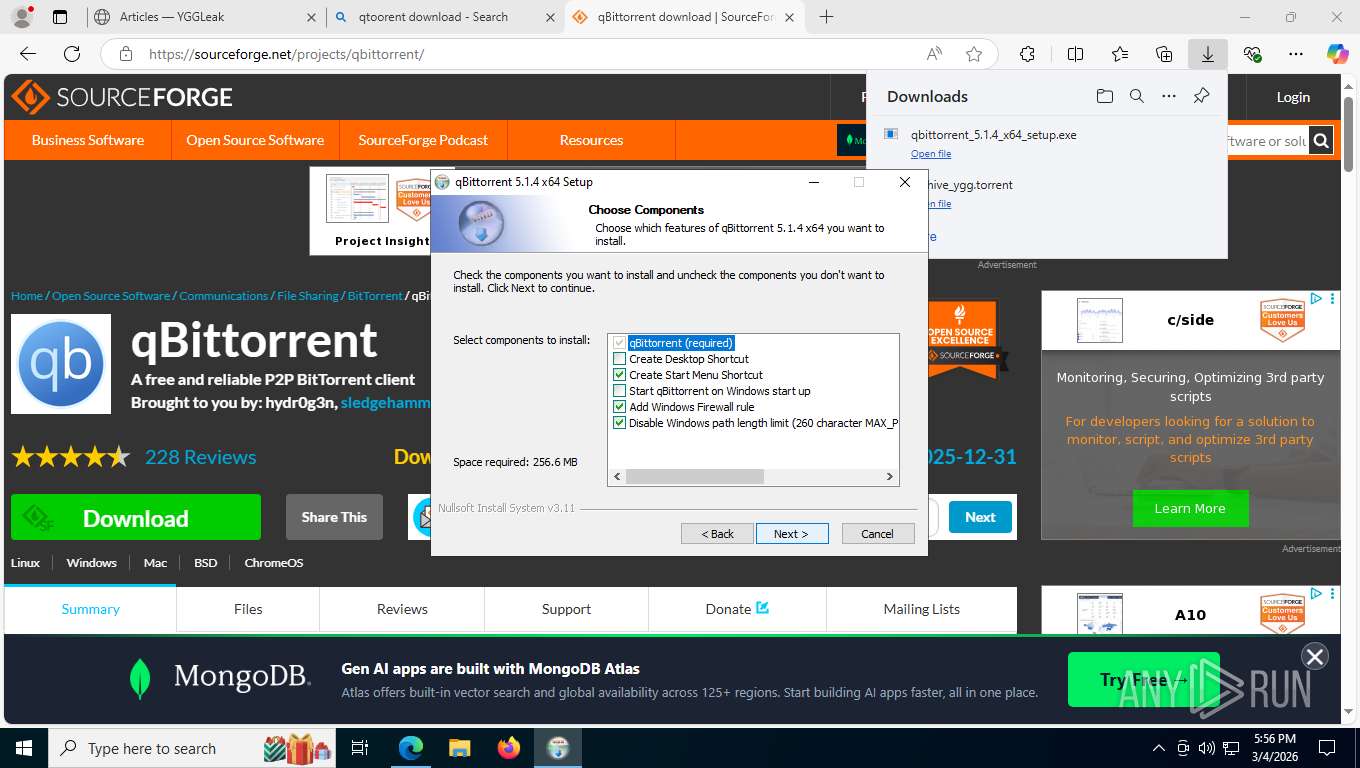1360x768 pixels.
Task: Pin the Downloads panel
Action: tap(1202, 96)
